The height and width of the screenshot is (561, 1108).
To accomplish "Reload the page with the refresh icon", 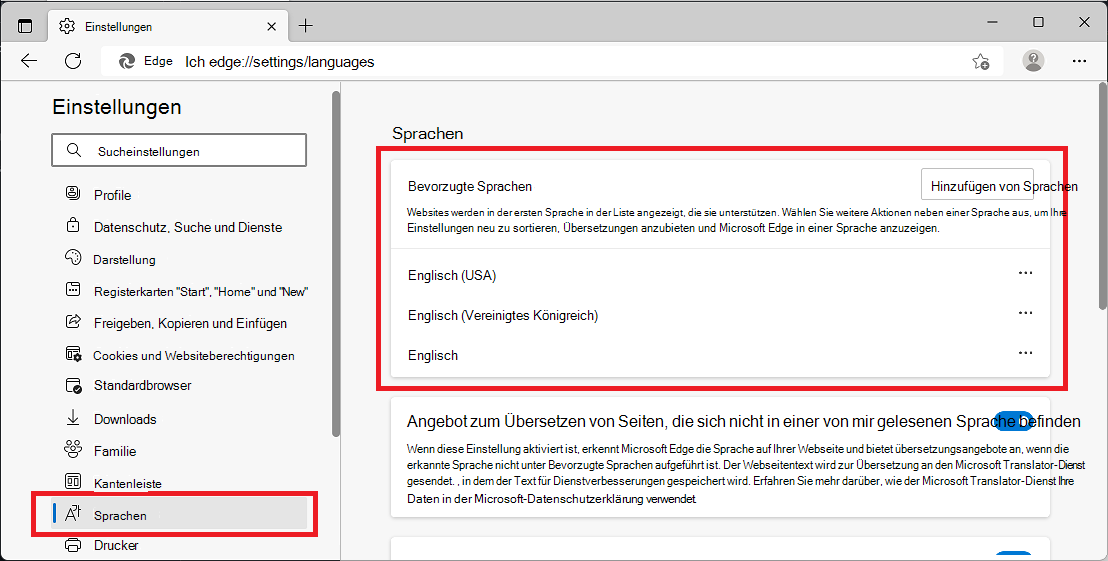I will click(x=73, y=61).
